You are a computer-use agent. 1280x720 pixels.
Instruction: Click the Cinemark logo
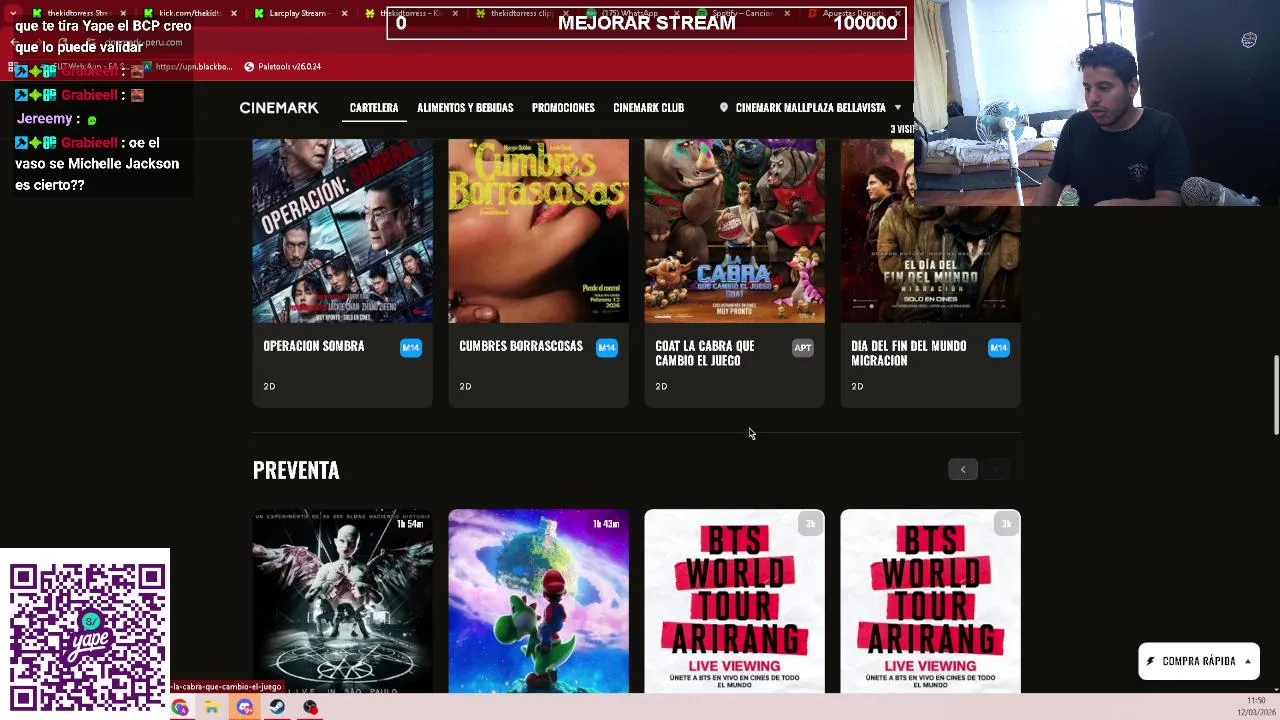279,108
